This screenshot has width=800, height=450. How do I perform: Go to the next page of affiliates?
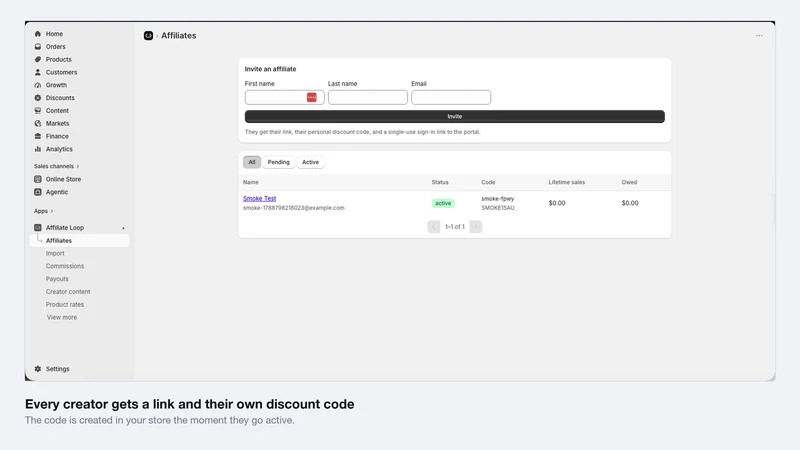click(x=476, y=227)
